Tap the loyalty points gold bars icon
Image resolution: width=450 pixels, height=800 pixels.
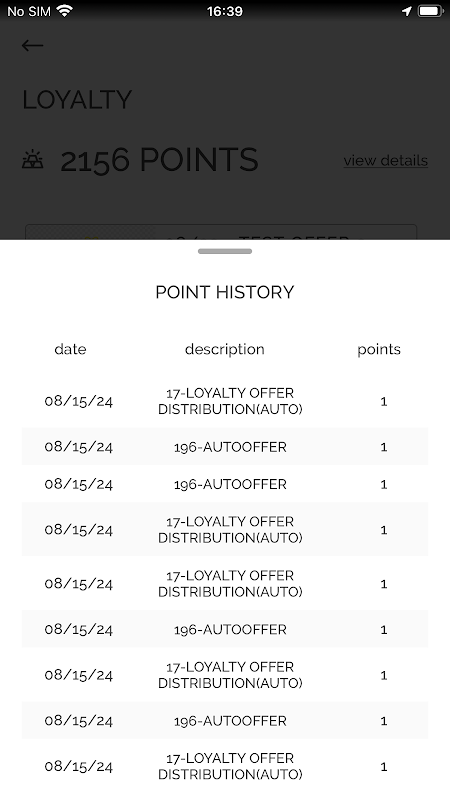pyautogui.click(x=33, y=160)
